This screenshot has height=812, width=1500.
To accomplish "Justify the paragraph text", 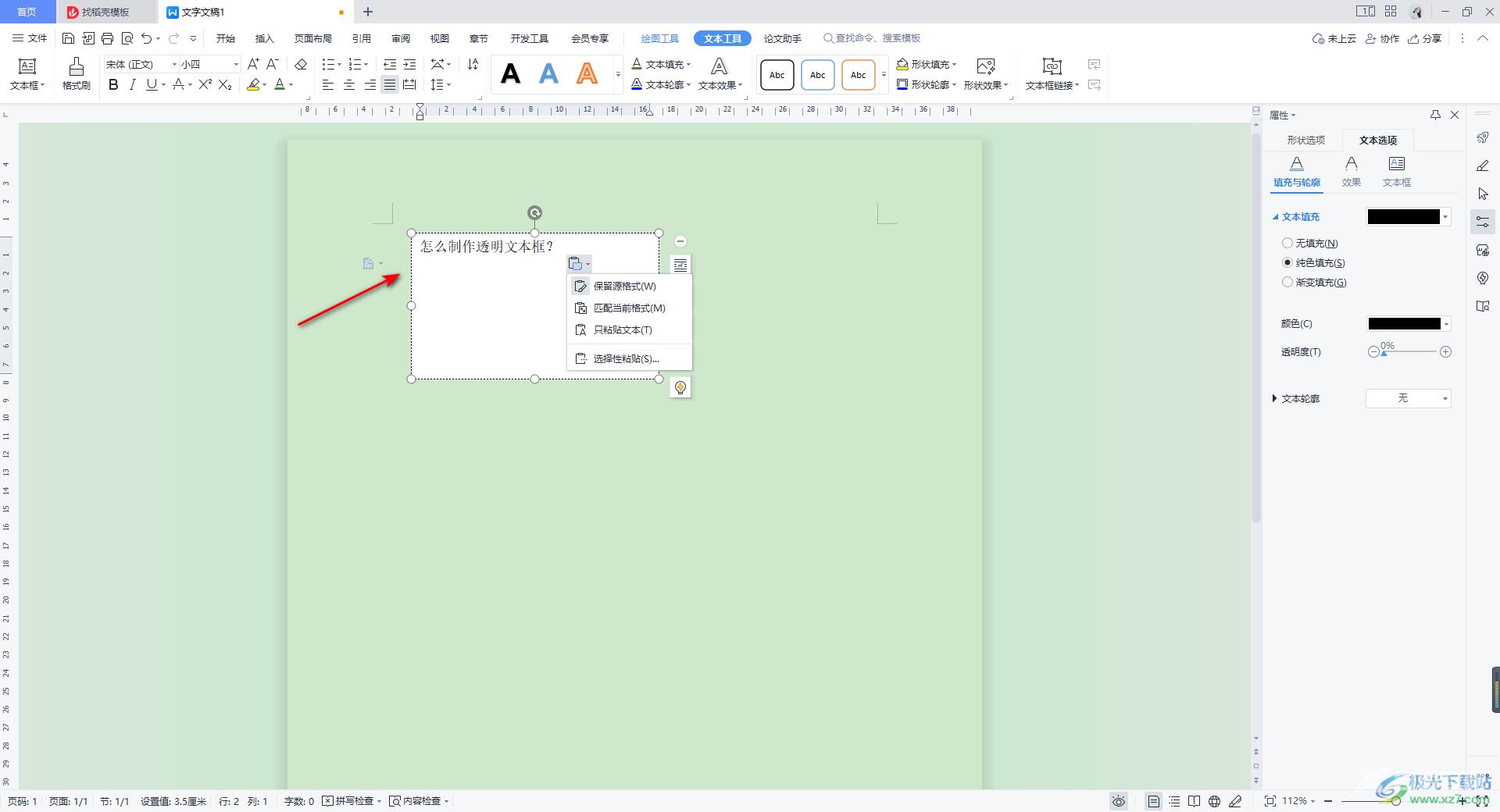I will point(389,84).
